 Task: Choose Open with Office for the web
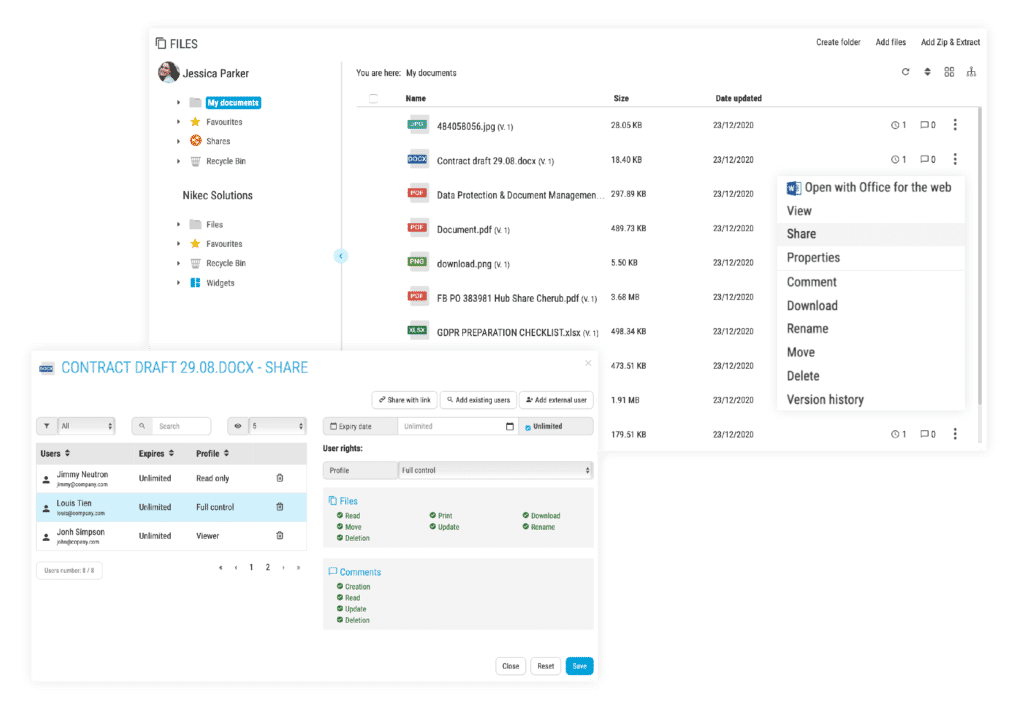tap(870, 187)
